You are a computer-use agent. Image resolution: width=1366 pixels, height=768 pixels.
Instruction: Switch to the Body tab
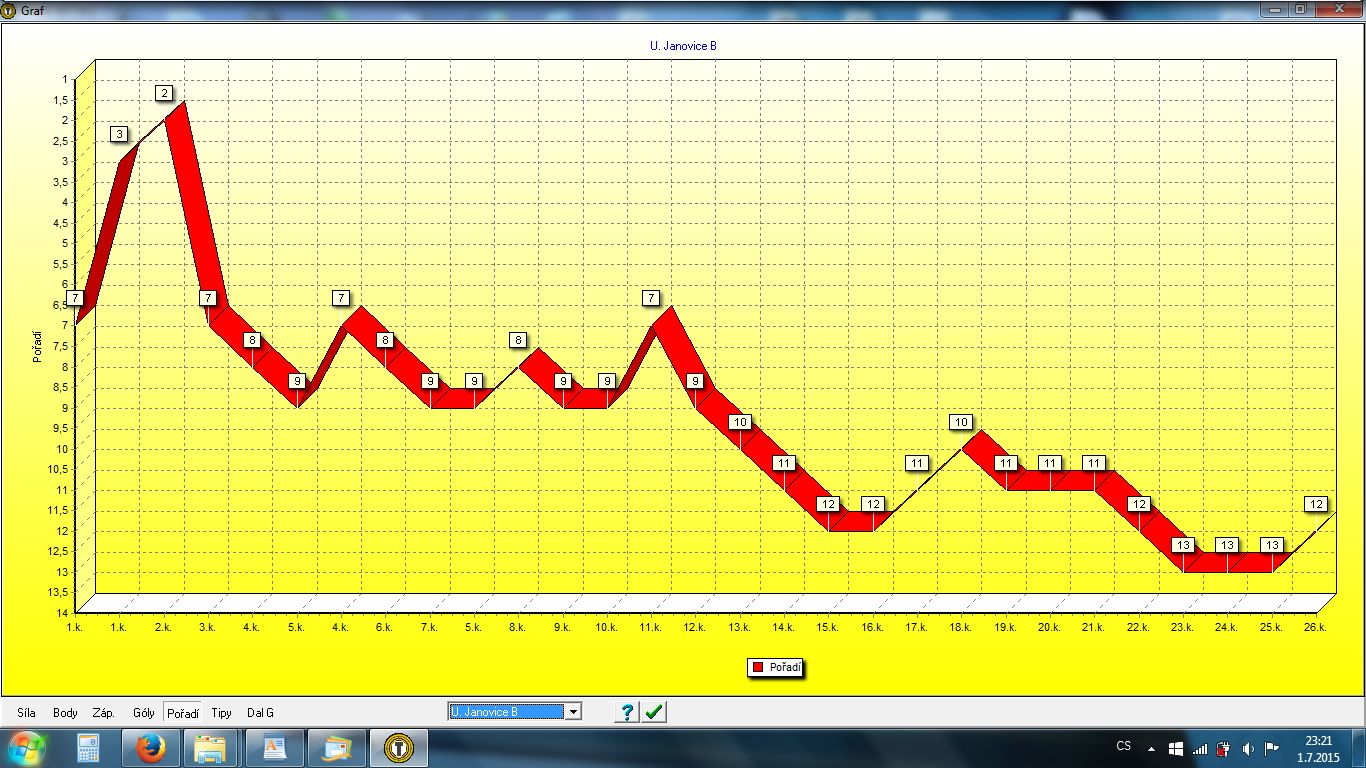pyautogui.click(x=65, y=713)
